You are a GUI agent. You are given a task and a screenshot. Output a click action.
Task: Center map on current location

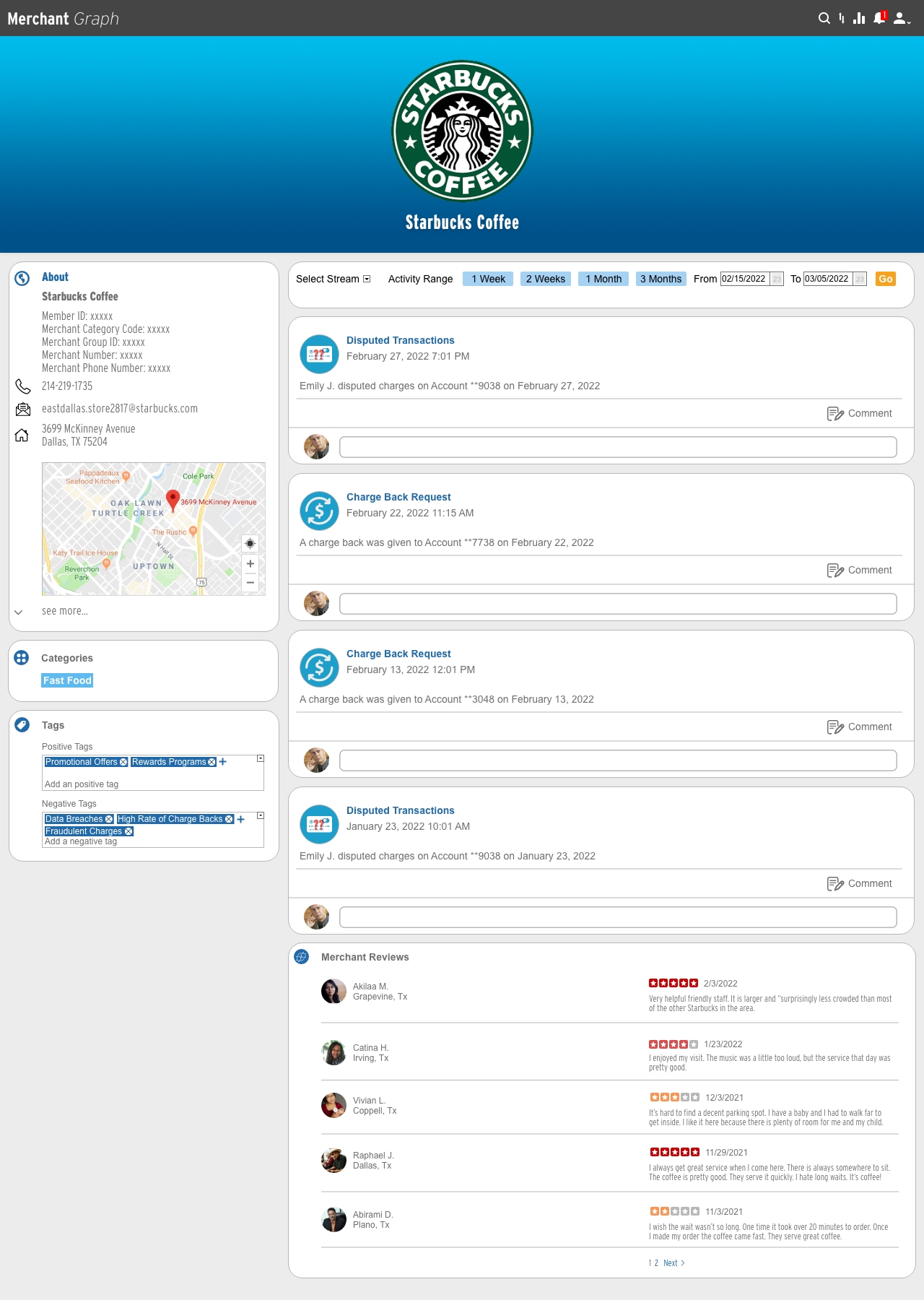[250, 543]
